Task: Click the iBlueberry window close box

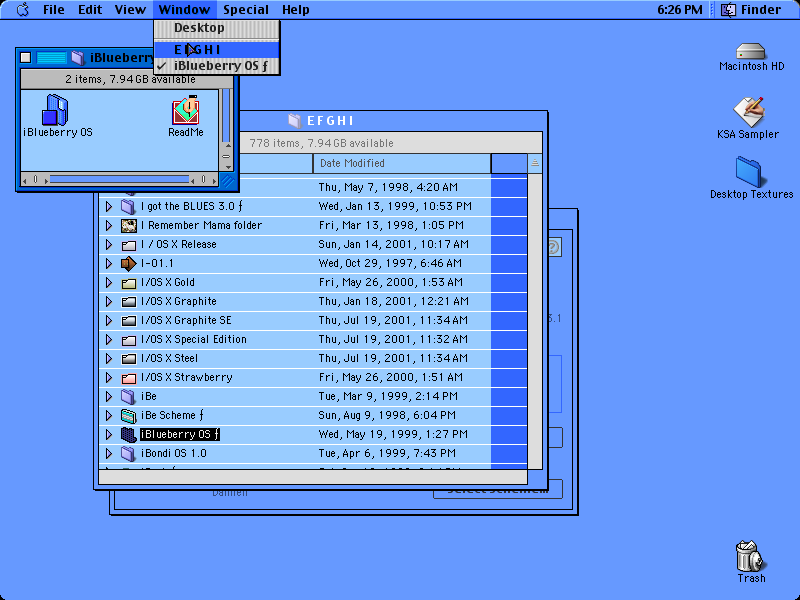Action: pos(26,58)
